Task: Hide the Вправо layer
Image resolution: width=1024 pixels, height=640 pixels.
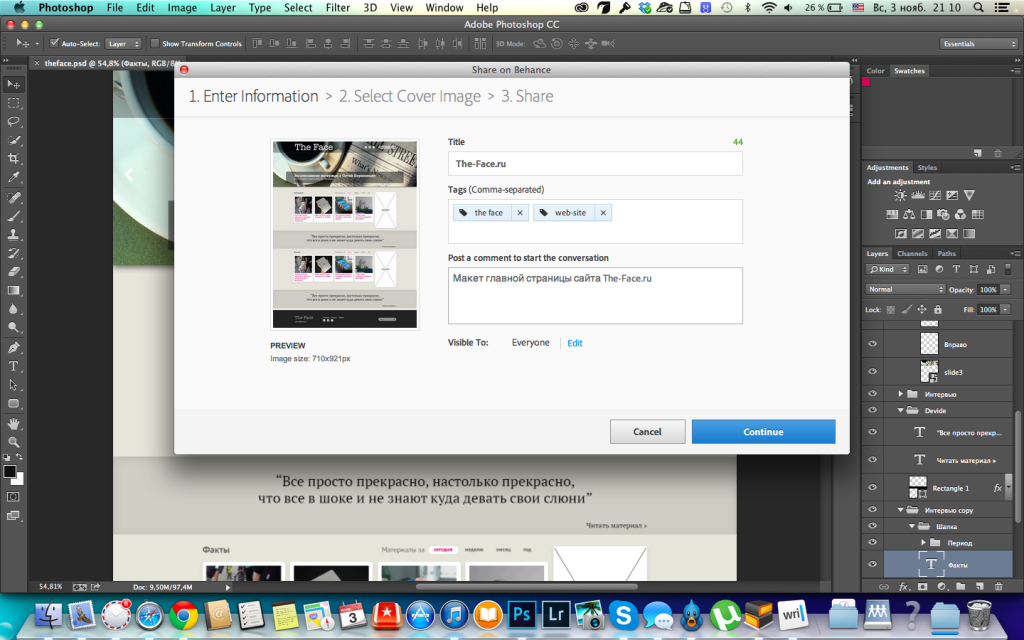Action: (872, 344)
